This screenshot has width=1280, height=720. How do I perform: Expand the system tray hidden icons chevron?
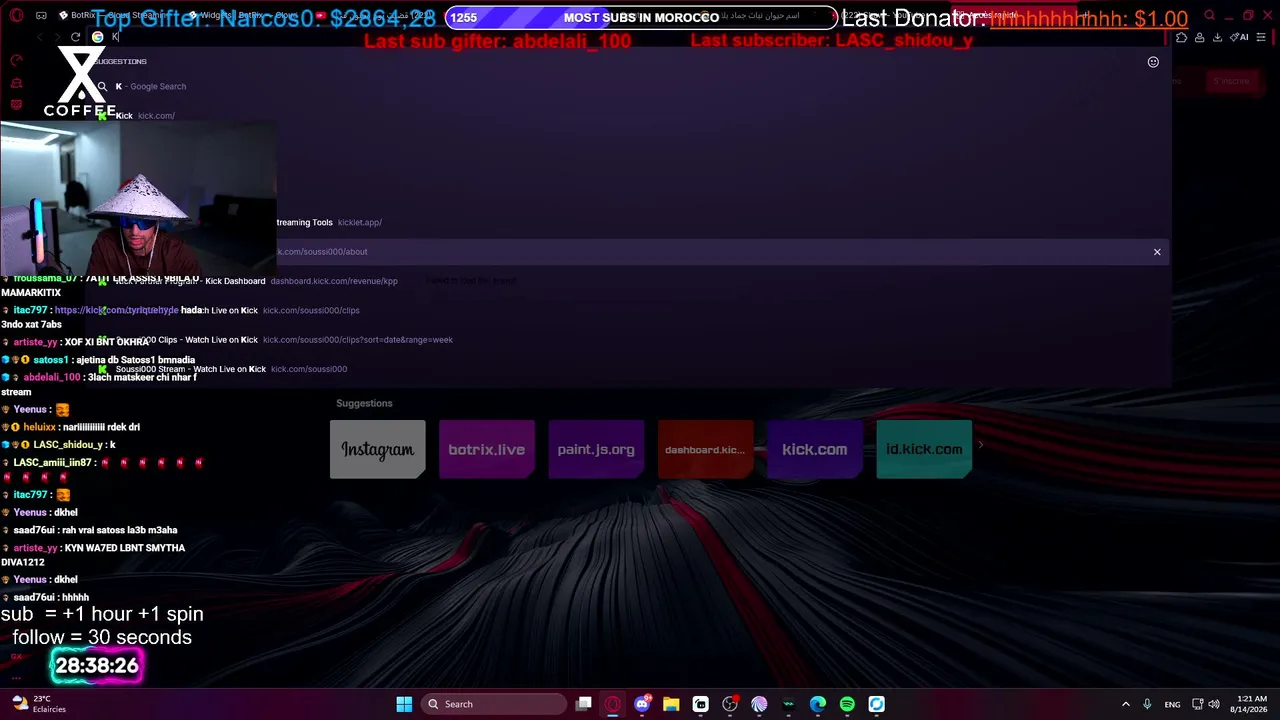tap(1126, 704)
